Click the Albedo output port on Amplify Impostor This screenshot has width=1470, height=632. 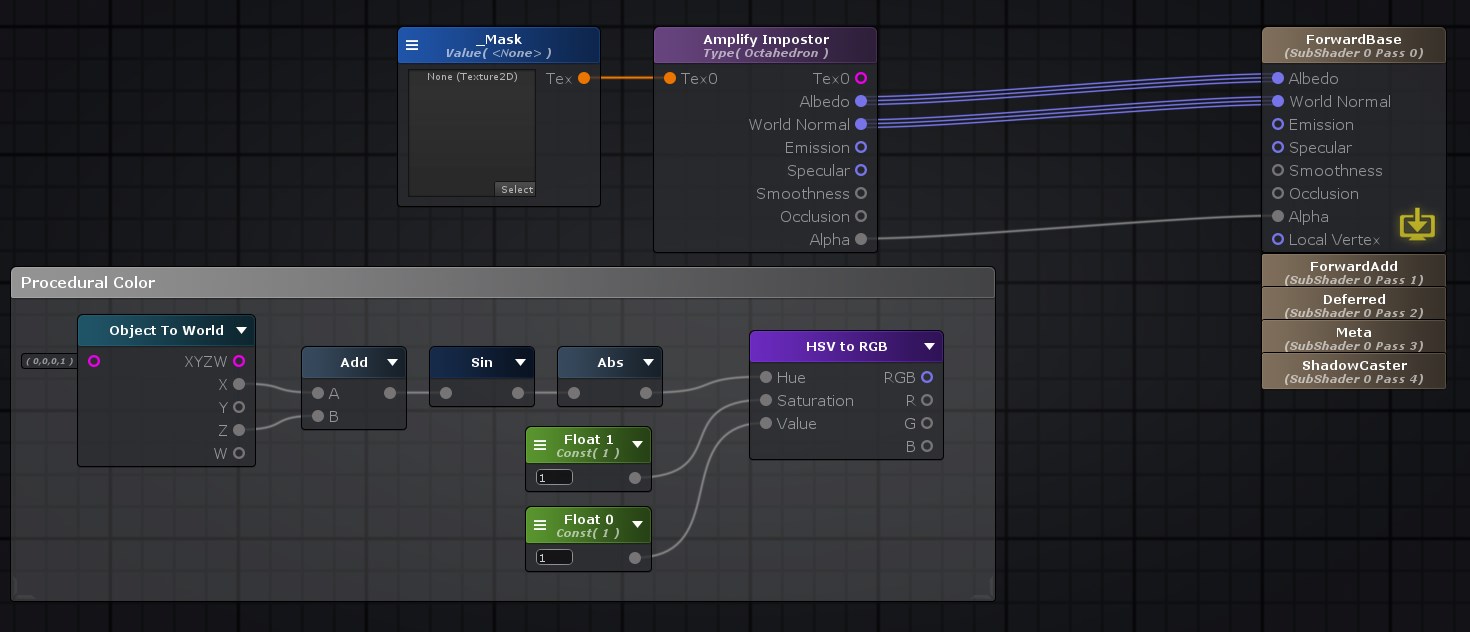pyautogui.click(x=861, y=101)
